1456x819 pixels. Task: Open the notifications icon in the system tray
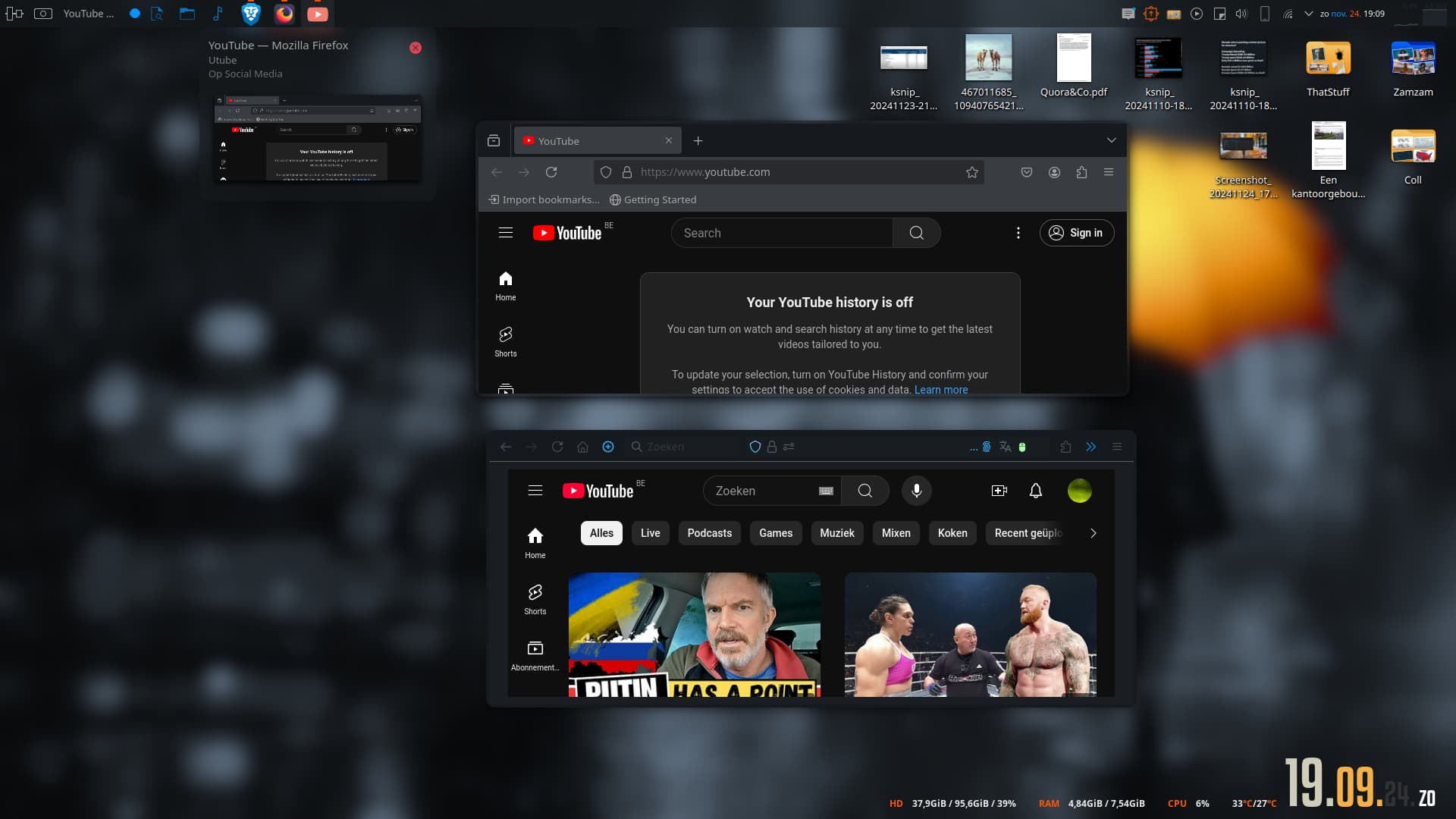(x=1128, y=14)
